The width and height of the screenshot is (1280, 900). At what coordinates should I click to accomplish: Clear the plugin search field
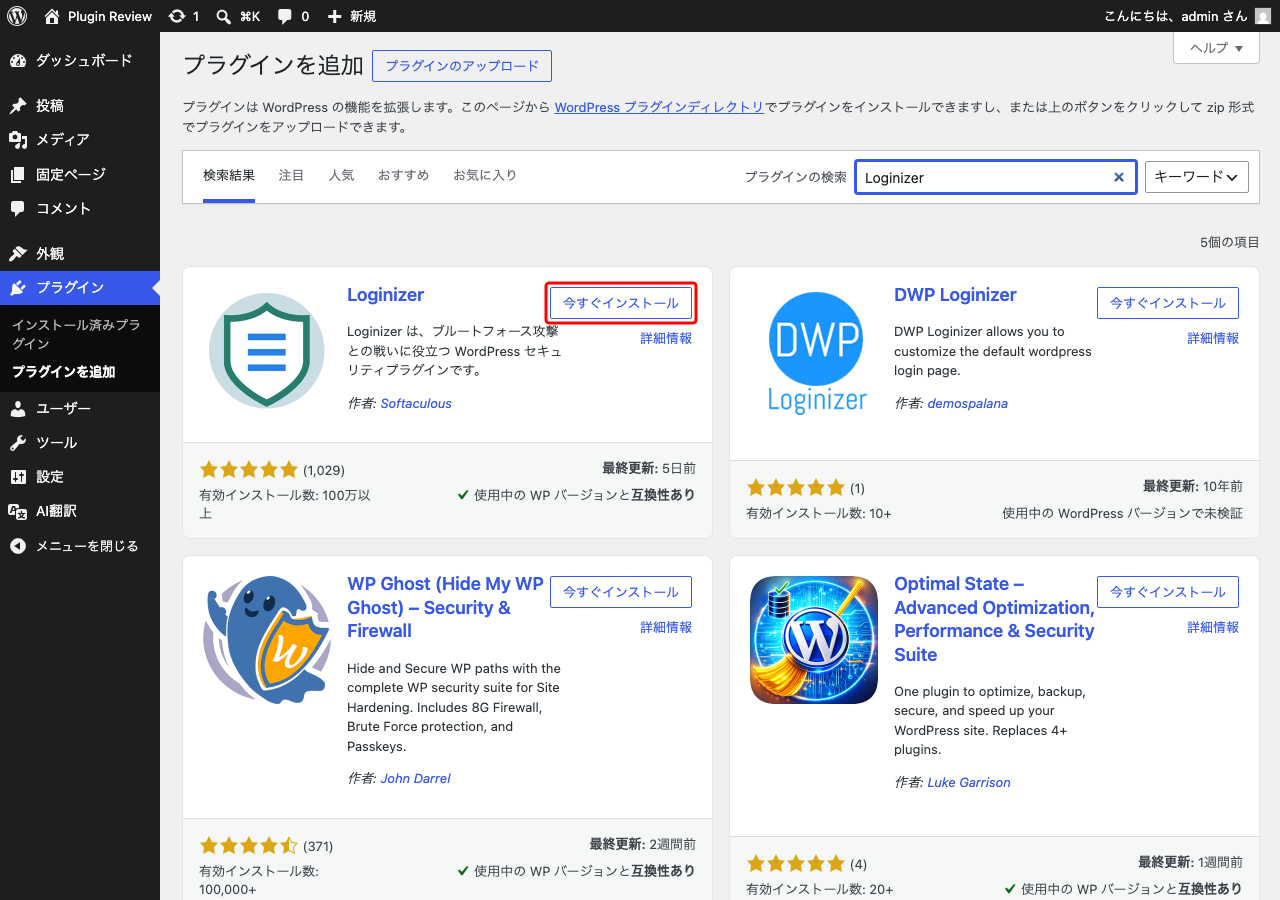coord(1119,177)
